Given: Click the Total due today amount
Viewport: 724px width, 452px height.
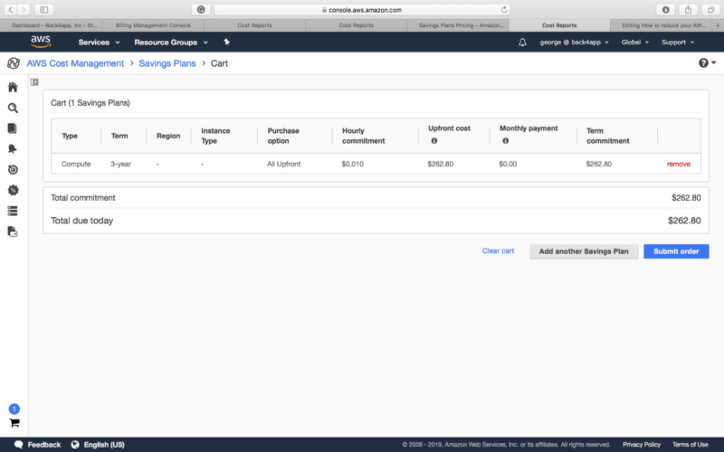Looking at the screenshot, I should [x=684, y=221].
